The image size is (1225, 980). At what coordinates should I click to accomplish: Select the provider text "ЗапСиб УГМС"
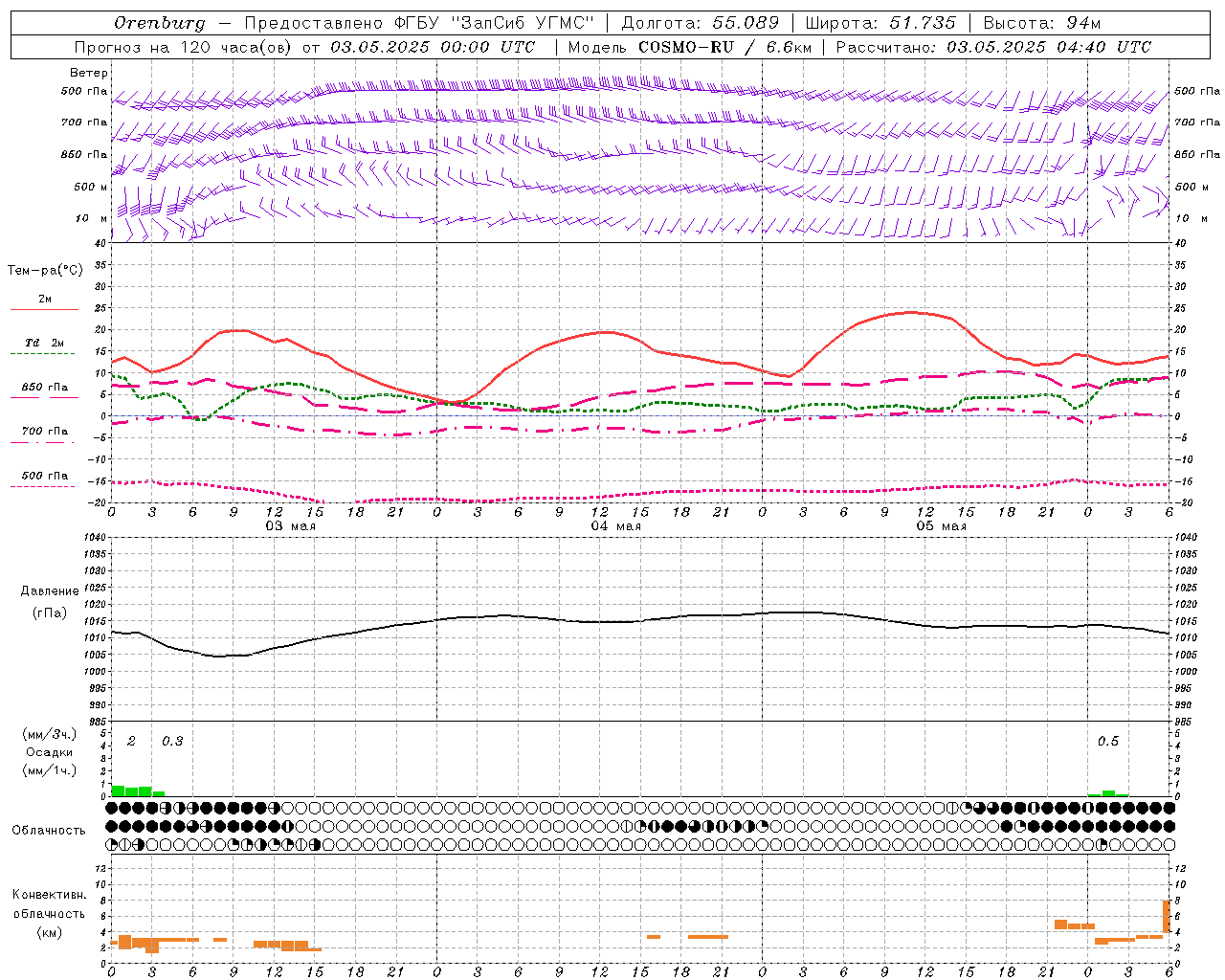pos(522,23)
